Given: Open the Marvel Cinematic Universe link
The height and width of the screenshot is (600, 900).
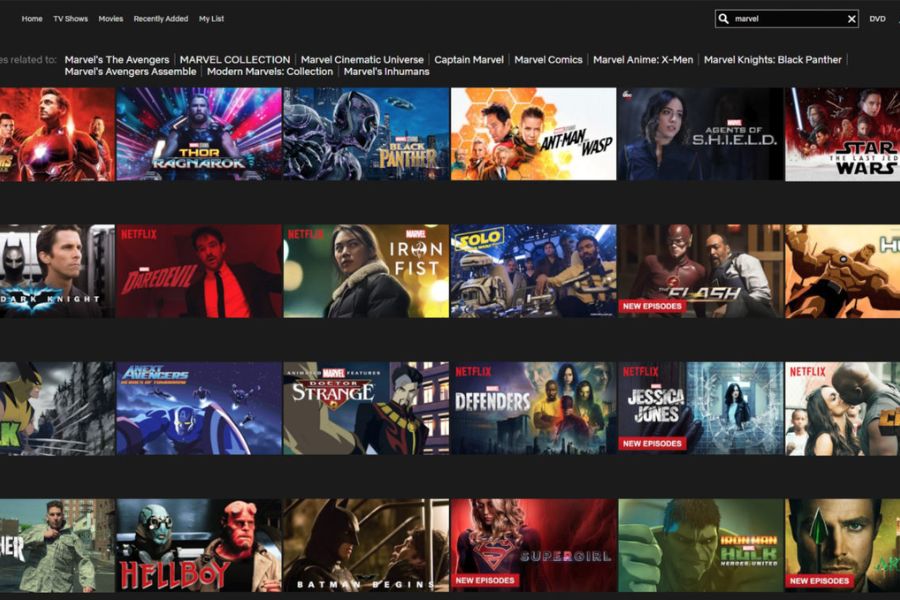Looking at the screenshot, I should coord(362,60).
